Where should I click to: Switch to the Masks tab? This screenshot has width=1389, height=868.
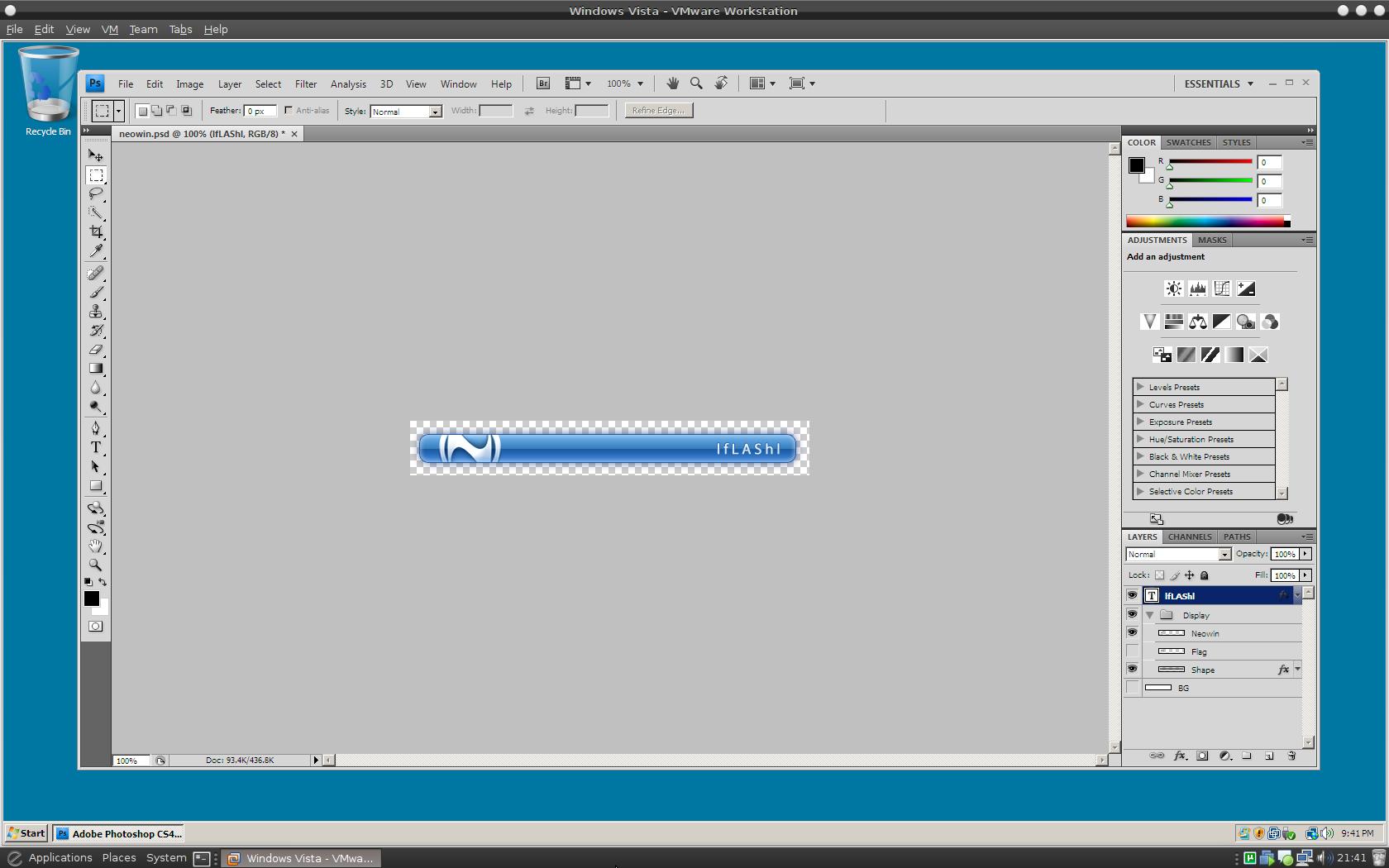pos(1212,240)
